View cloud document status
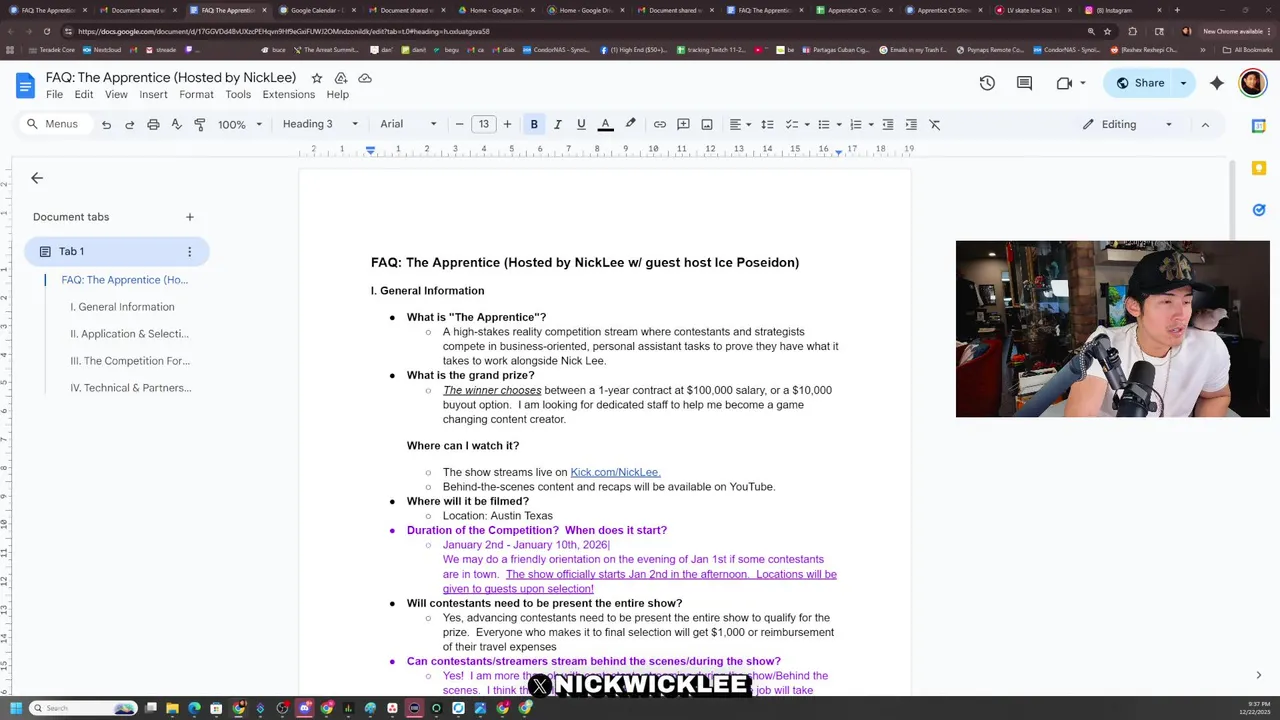This screenshot has height=720, width=1280. click(365, 78)
